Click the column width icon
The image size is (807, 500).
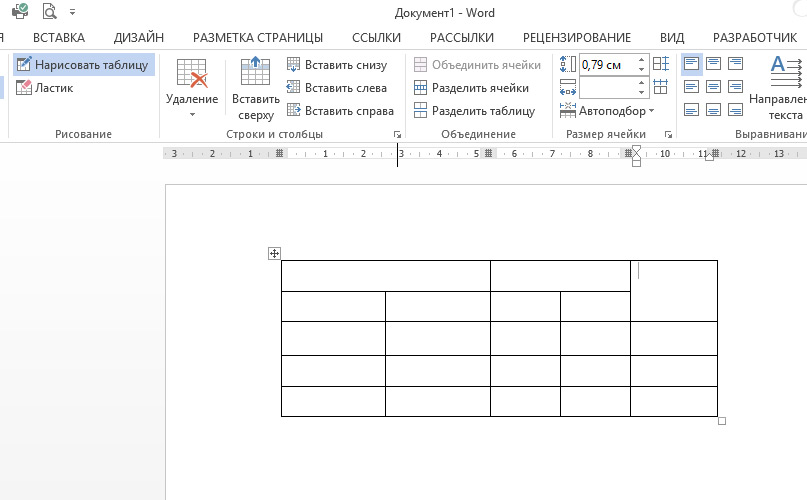[x=568, y=88]
